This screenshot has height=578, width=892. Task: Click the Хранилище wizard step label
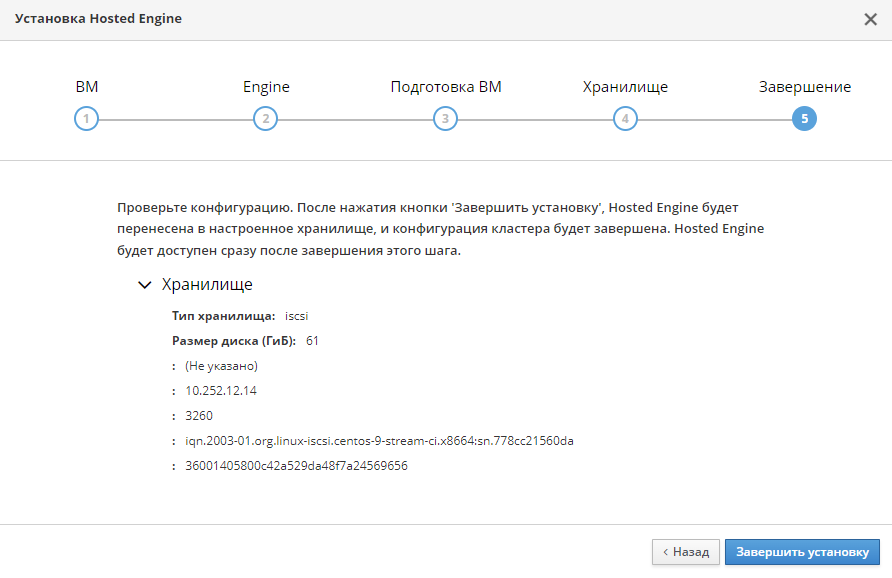click(x=625, y=87)
